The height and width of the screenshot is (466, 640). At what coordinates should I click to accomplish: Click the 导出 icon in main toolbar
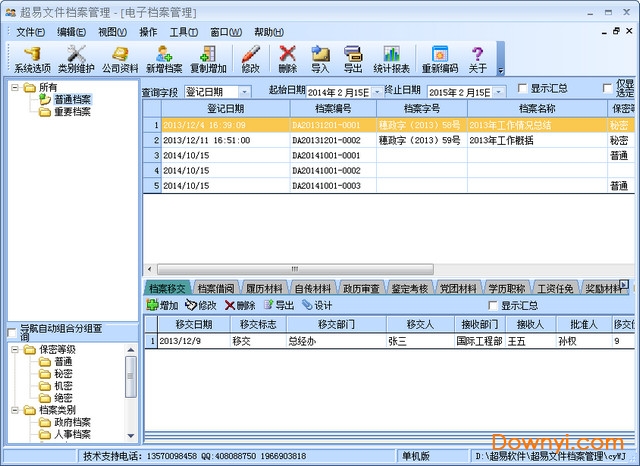coord(353,59)
